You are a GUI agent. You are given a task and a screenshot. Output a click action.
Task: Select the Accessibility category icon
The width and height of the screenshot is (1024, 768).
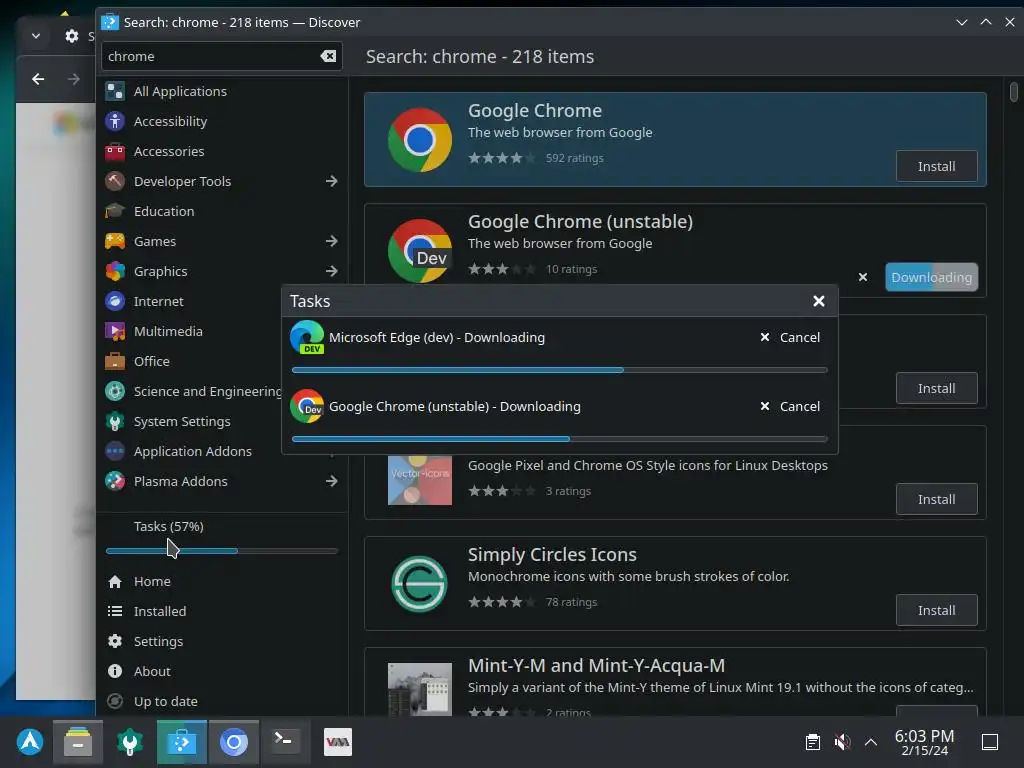coord(115,121)
